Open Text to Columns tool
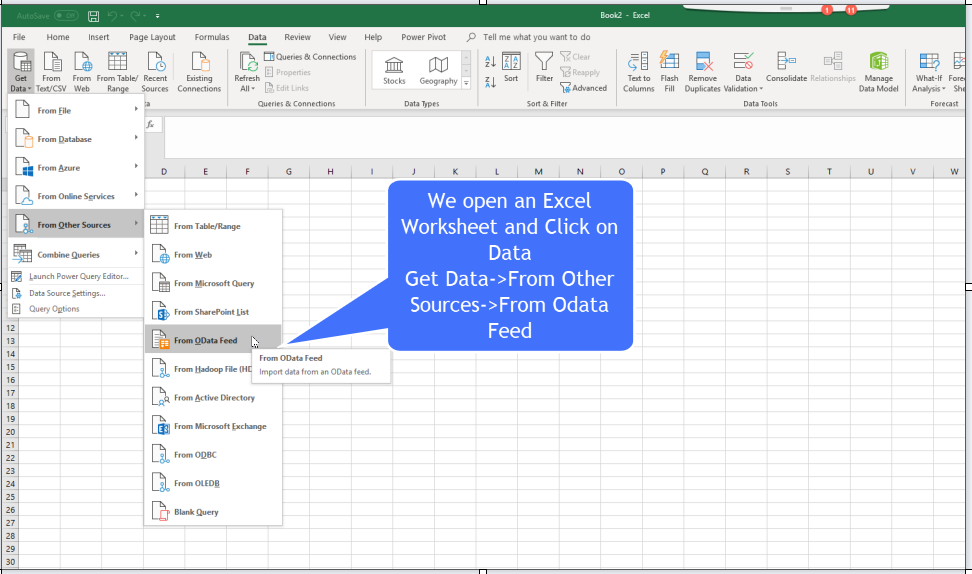972x574 pixels. point(638,72)
